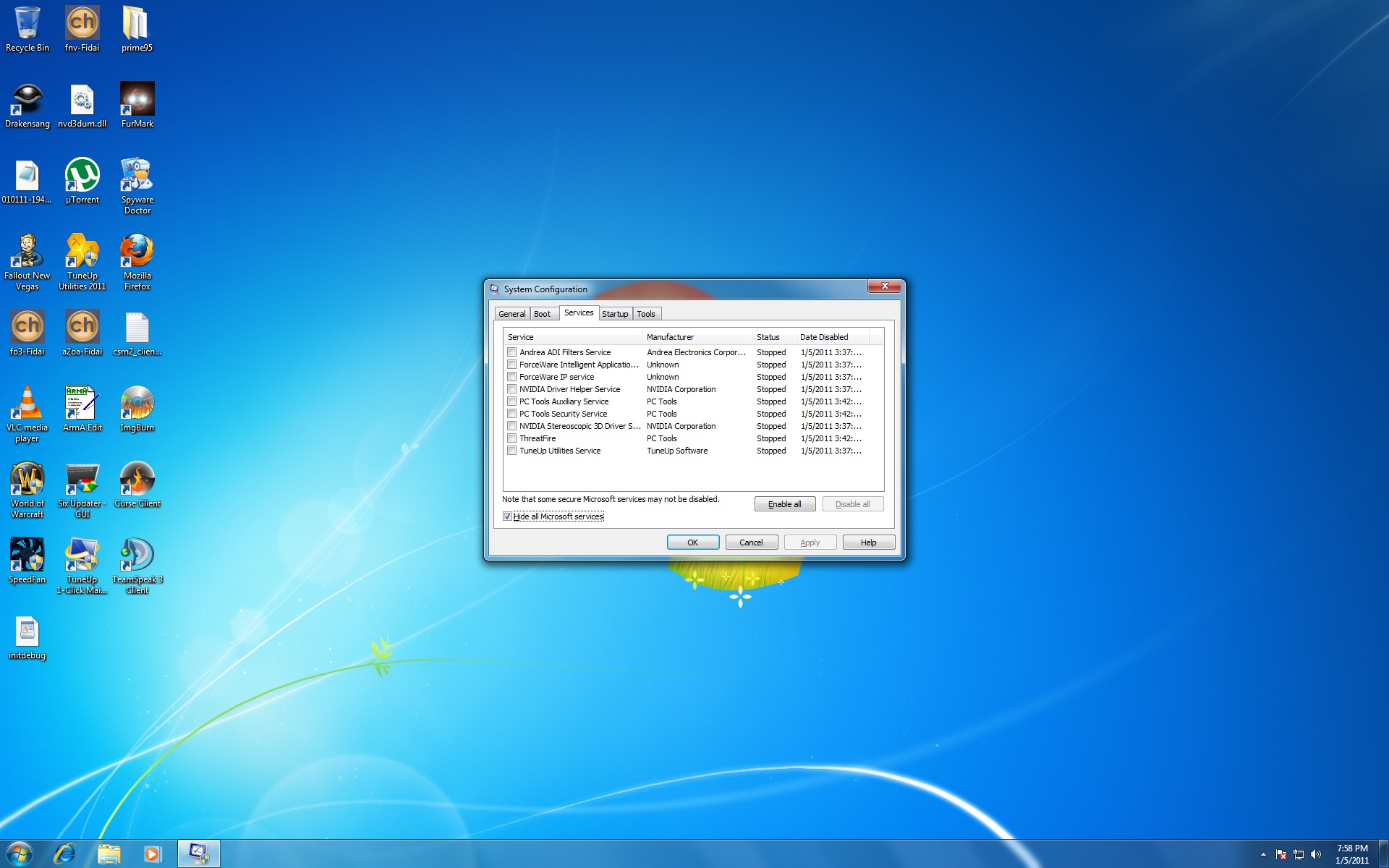Select the TuneUp Utilities 2011 icon
The width and height of the screenshot is (1389, 868).
(82, 263)
